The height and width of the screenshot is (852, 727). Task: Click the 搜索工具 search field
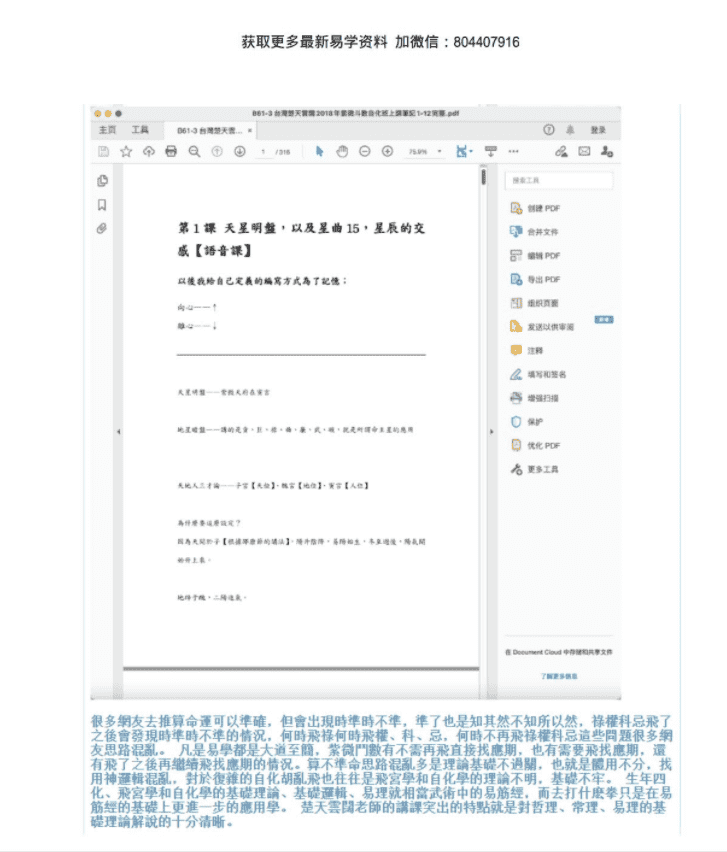[x=558, y=181]
